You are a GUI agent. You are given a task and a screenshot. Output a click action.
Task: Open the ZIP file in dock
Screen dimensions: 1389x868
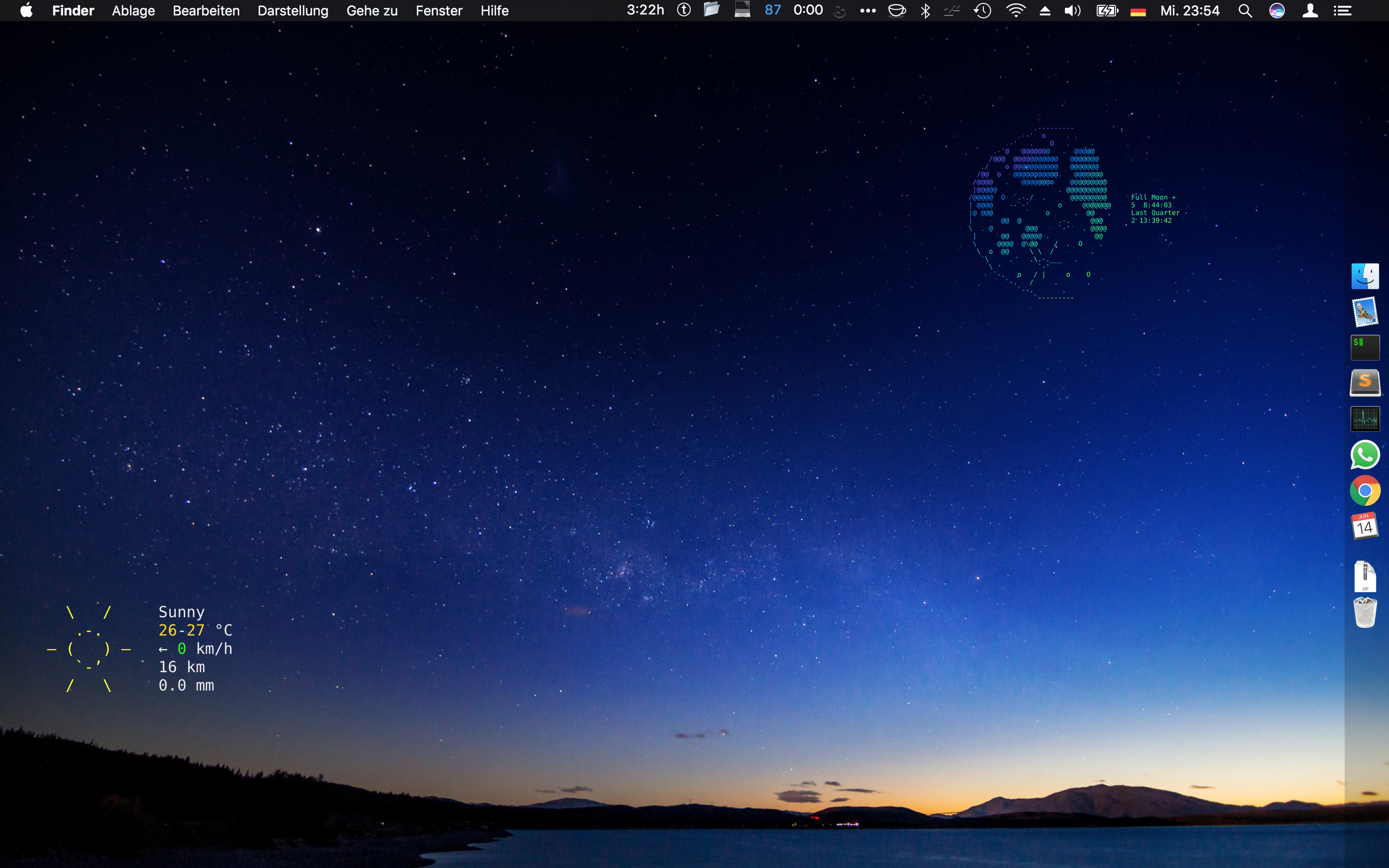[1365, 576]
